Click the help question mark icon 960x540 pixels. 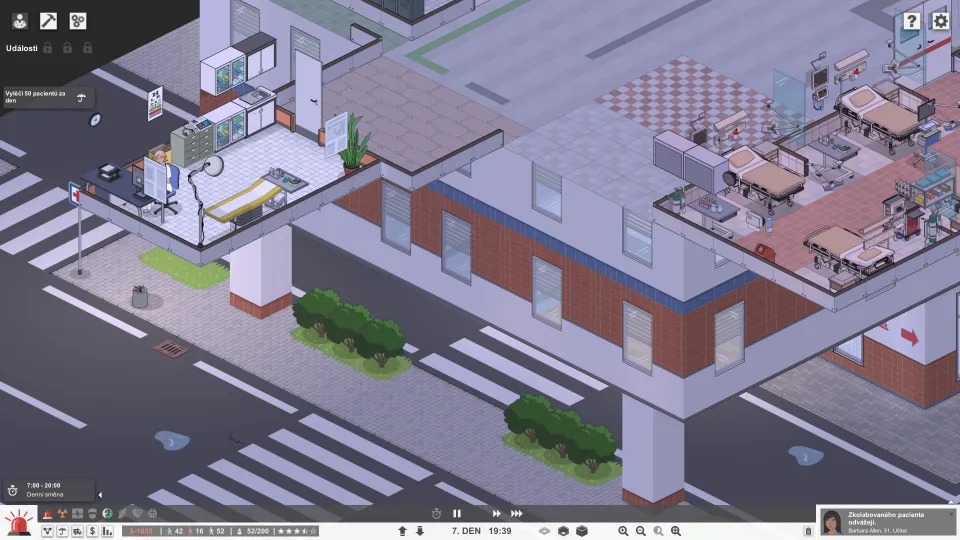pyautogui.click(x=911, y=20)
